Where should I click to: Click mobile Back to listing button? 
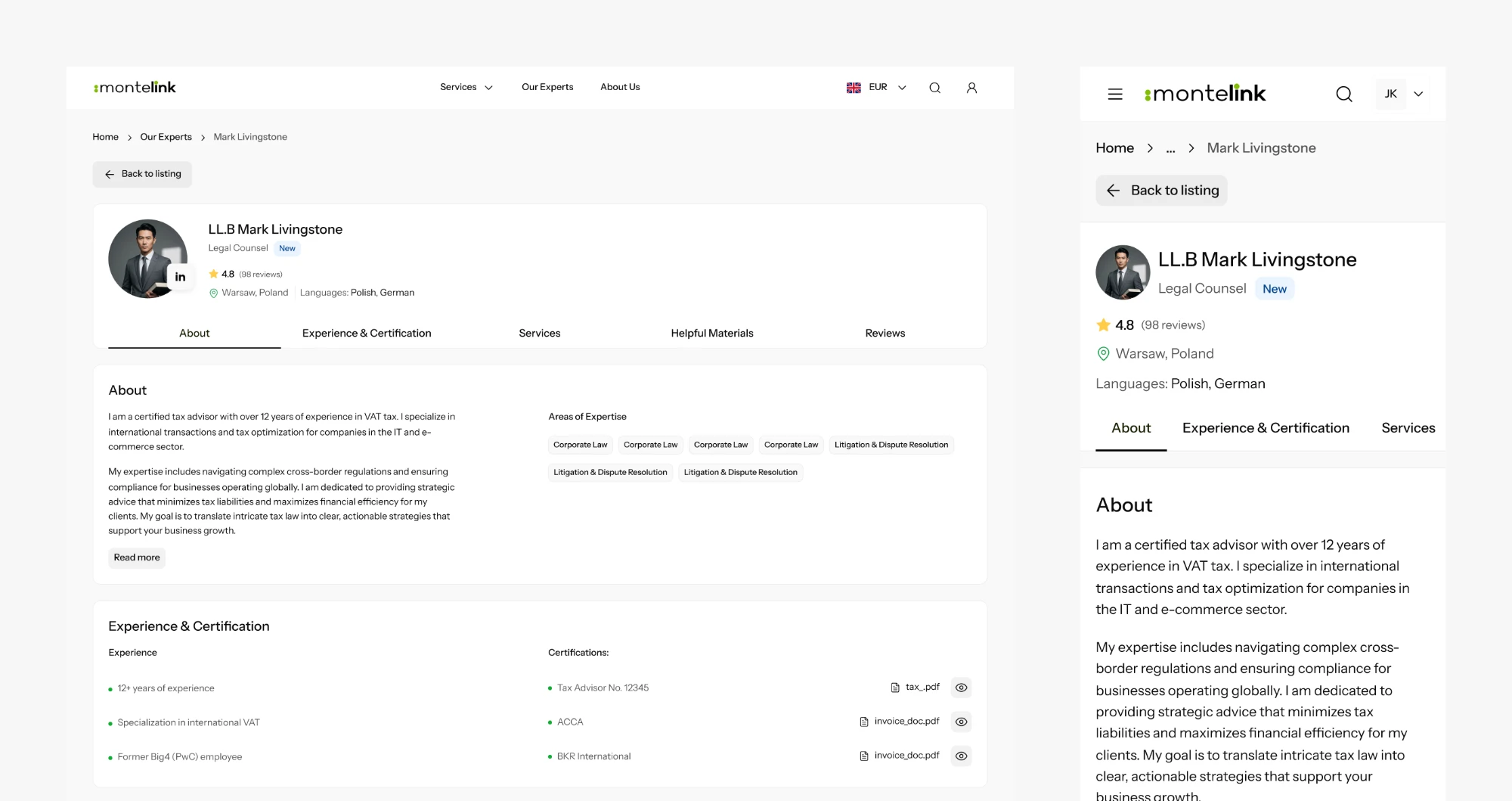pyautogui.click(x=1162, y=190)
